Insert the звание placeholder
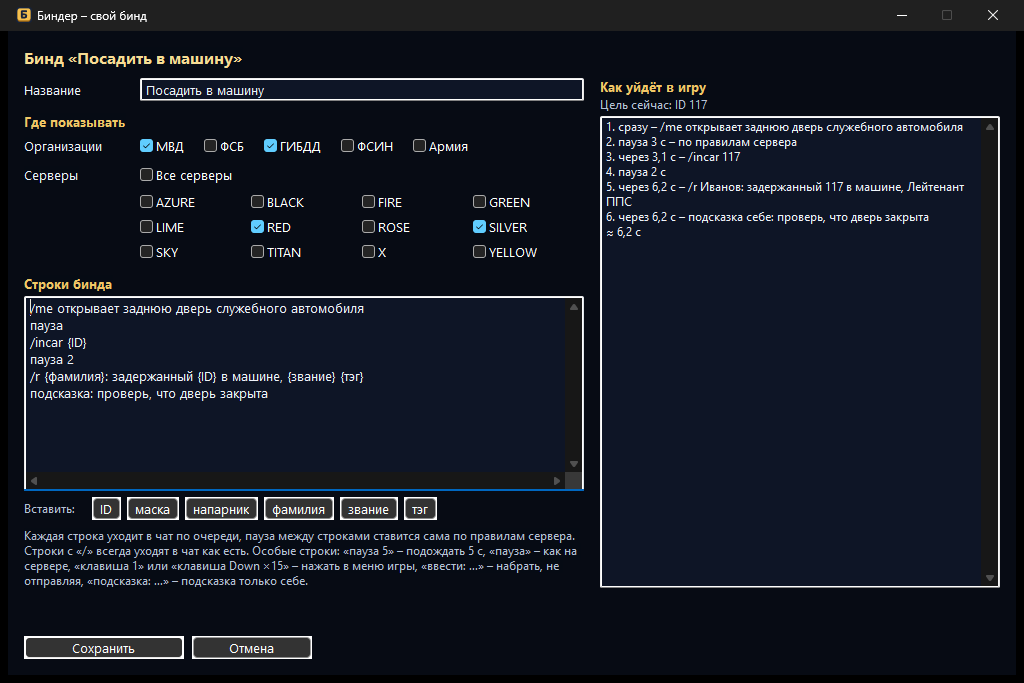The height and width of the screenshot is (683, 1024). (368, 509)
